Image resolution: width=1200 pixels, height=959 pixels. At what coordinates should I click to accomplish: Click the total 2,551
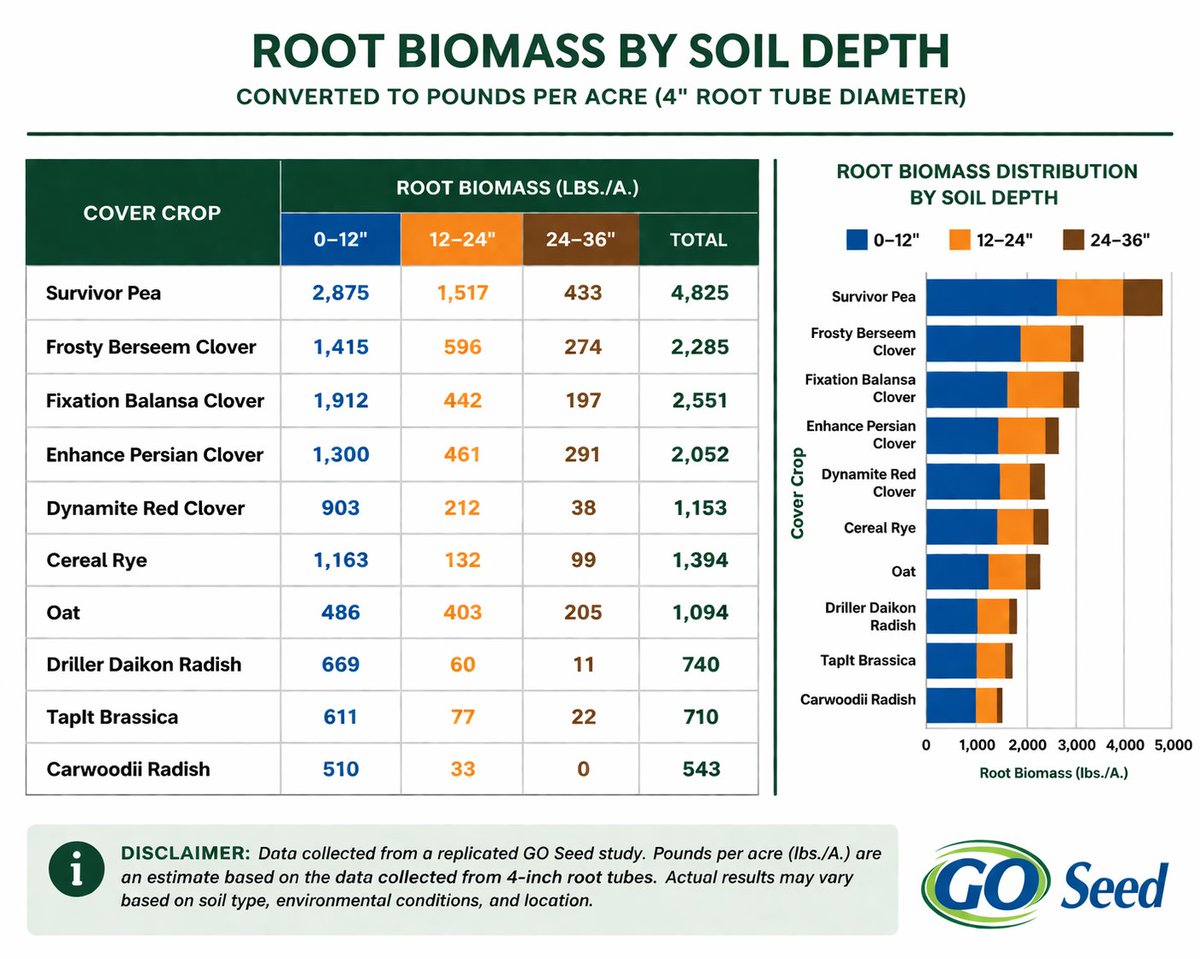pos(699,401)
